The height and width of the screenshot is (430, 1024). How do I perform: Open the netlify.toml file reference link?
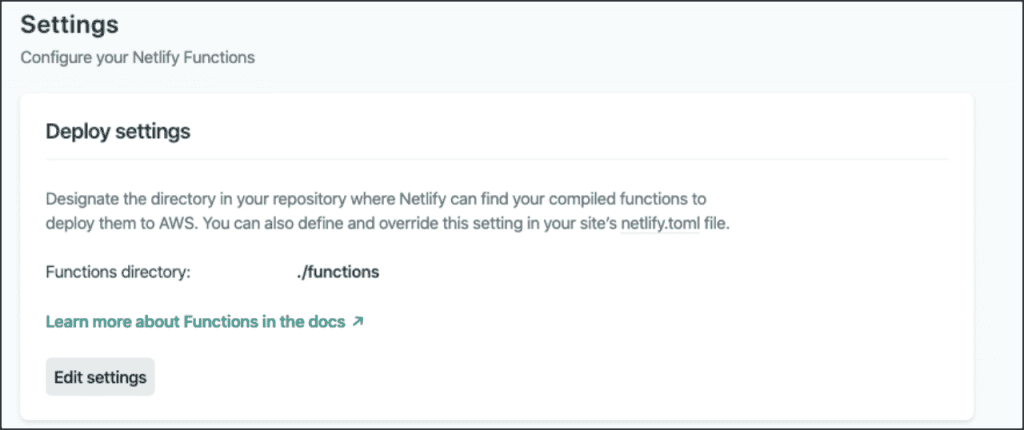click(x=660, y=223)
